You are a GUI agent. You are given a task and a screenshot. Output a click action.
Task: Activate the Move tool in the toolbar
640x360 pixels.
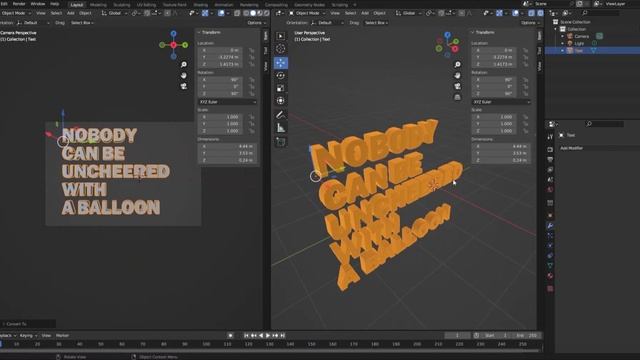[x=280, y=62]
